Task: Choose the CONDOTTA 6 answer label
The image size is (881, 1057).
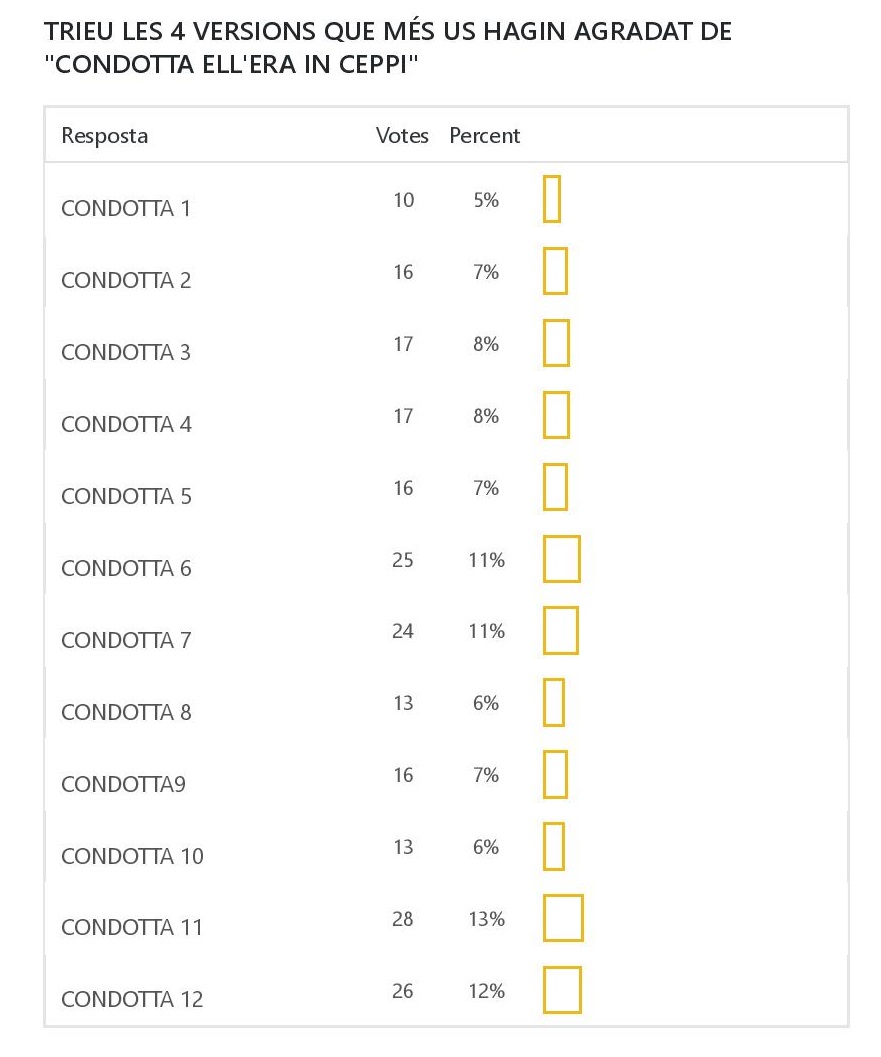Action: pos(126,569)
